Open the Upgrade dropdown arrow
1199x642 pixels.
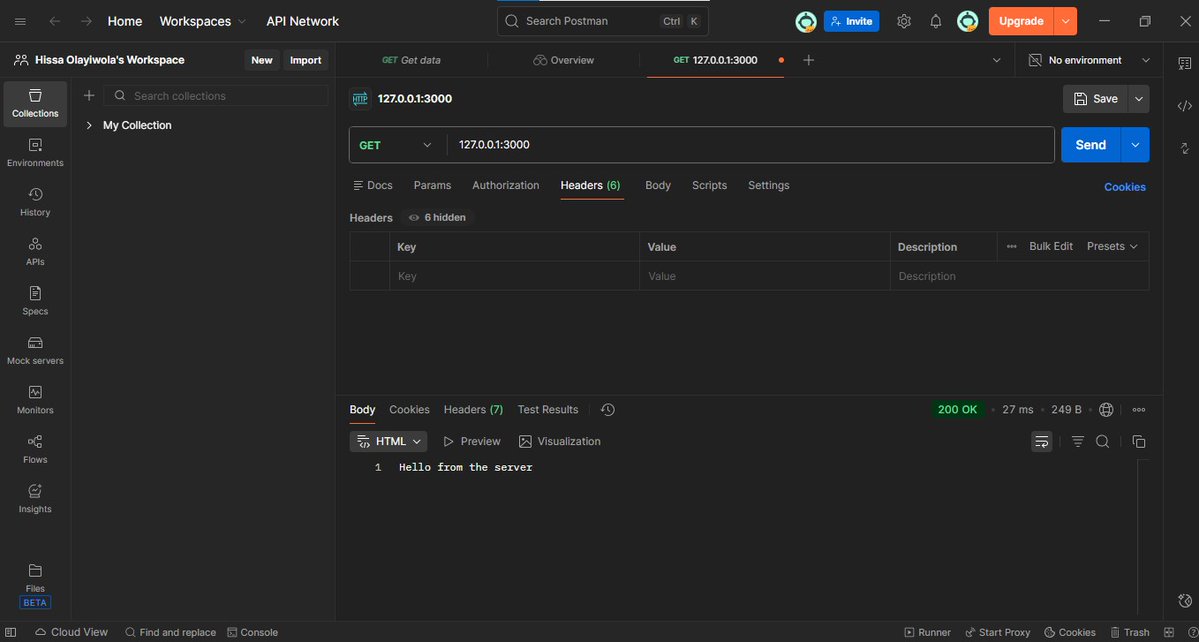(1065, 21)
